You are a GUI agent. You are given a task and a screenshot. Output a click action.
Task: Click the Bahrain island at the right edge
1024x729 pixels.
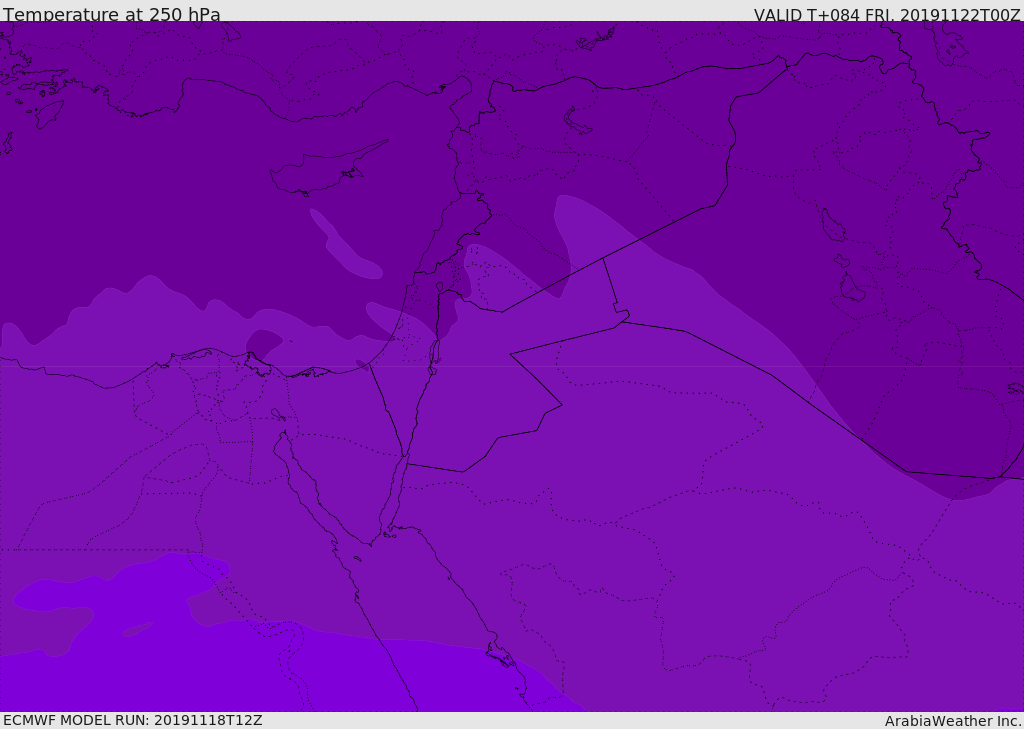1016,389
